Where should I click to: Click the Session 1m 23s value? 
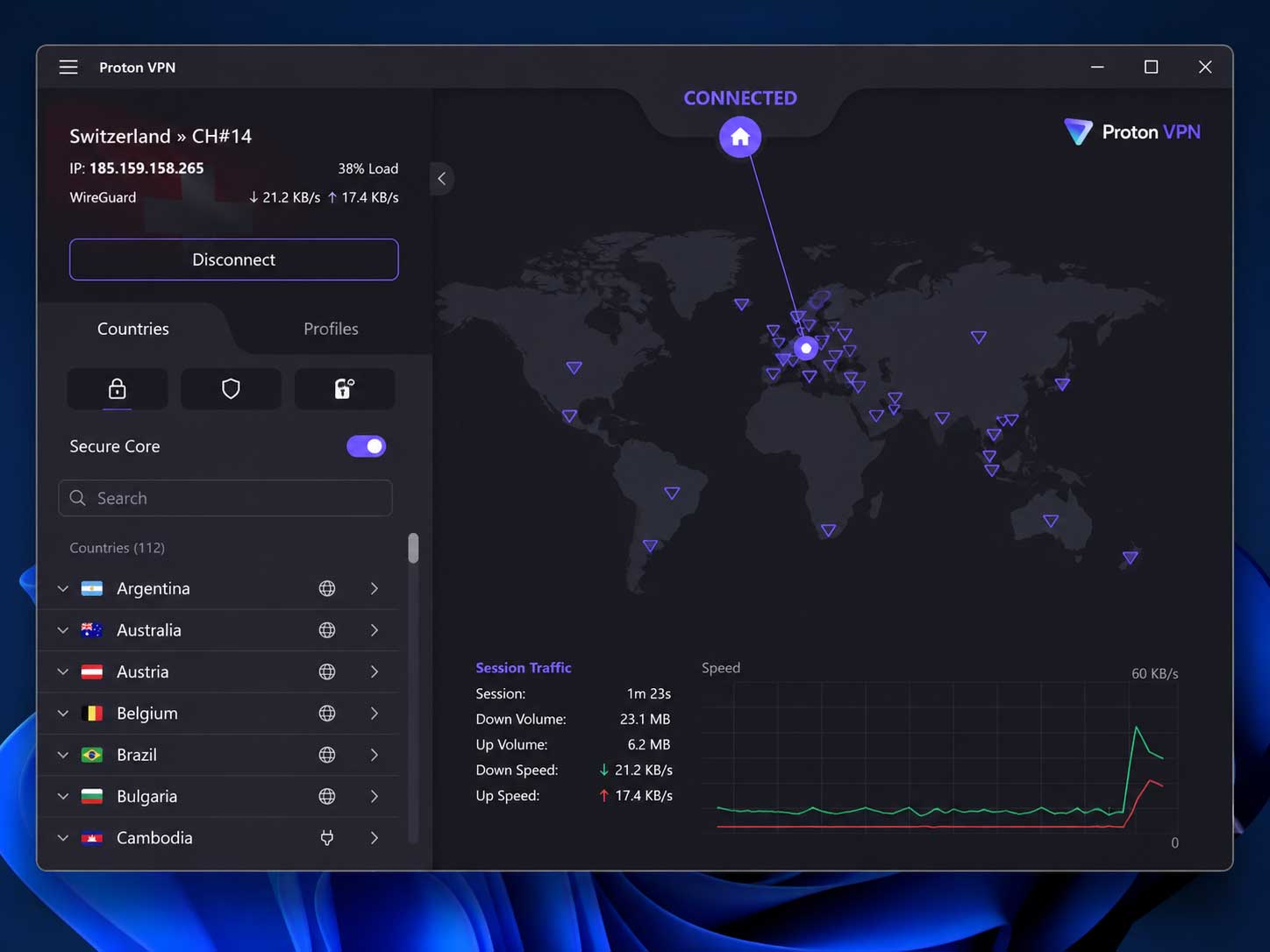pos(649,693)
